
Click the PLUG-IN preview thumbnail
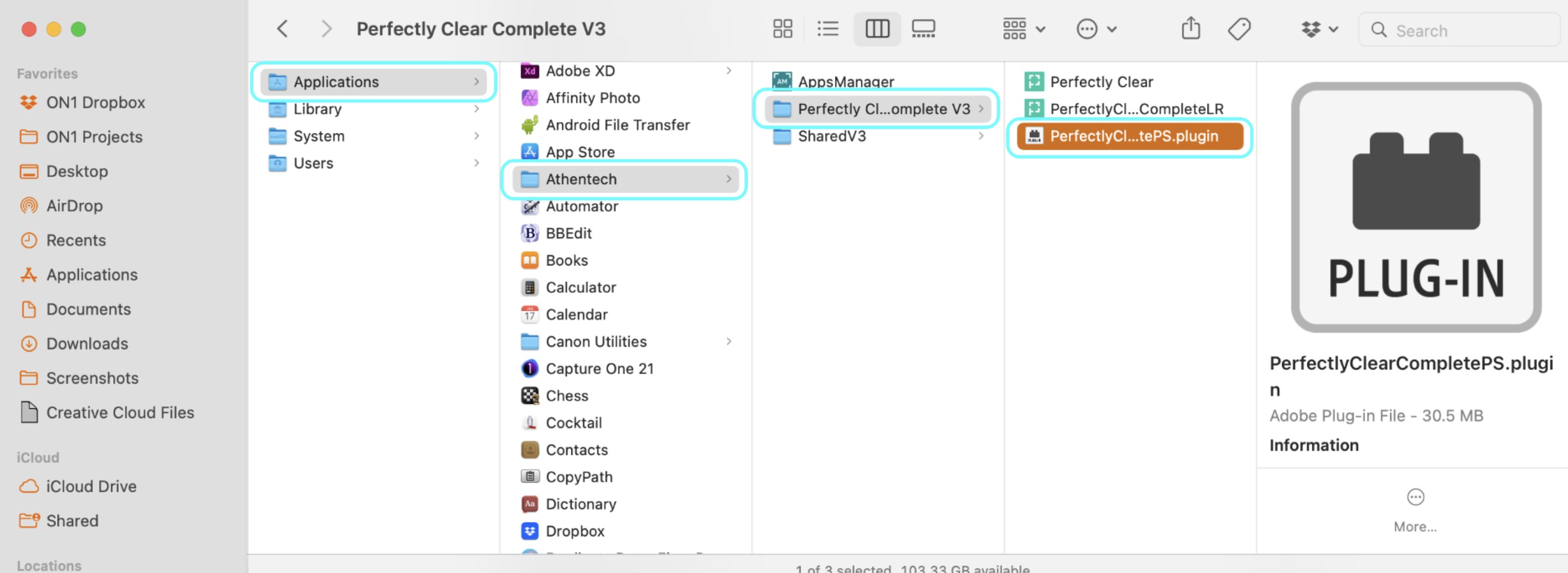click(x=1415, y=208)
